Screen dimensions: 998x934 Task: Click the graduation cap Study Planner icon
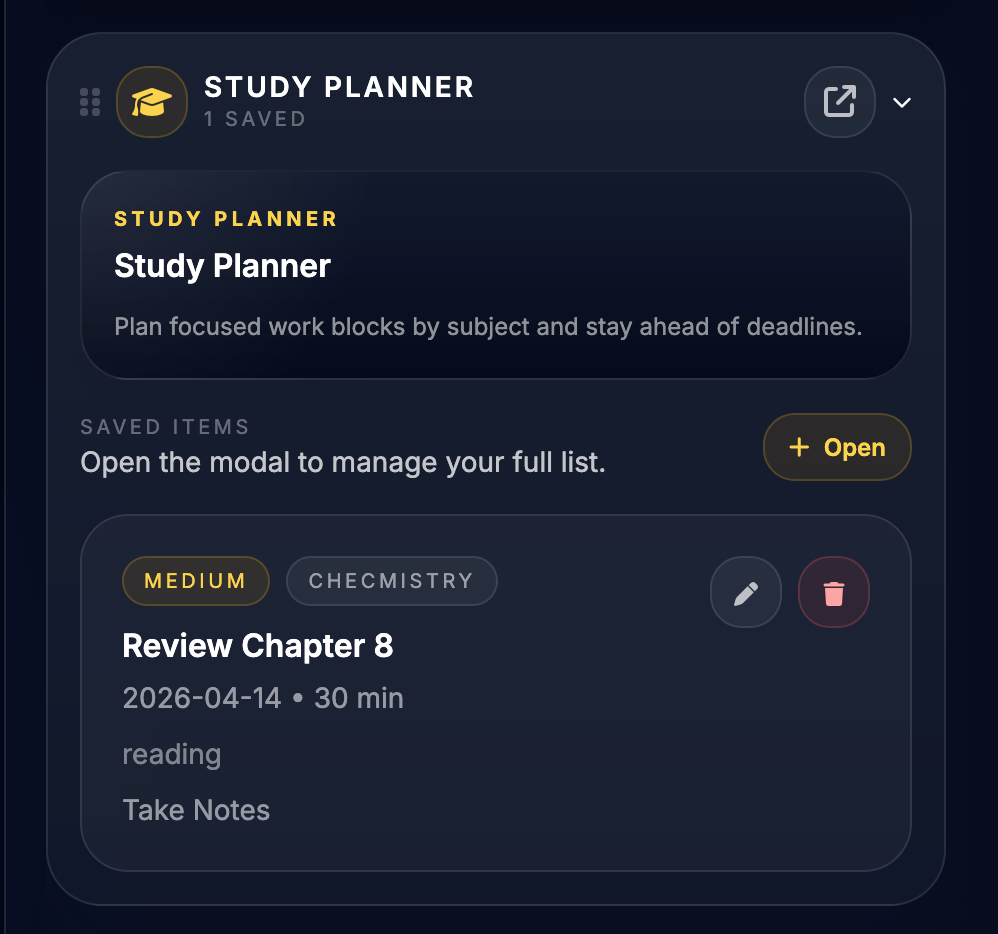pyautogui.click(x=151, y=101)
